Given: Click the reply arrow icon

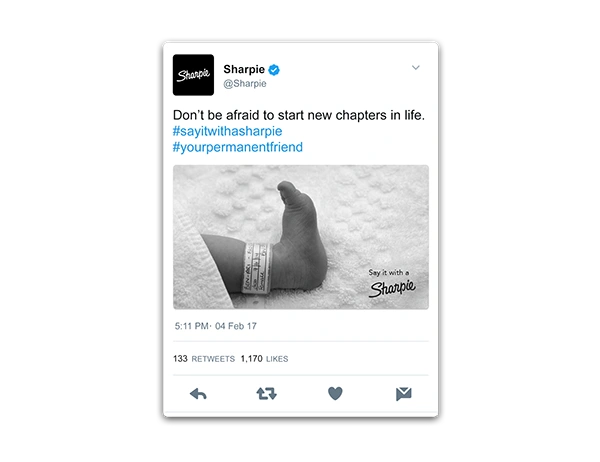Looking at the screenshot, I should click(198, 393).
